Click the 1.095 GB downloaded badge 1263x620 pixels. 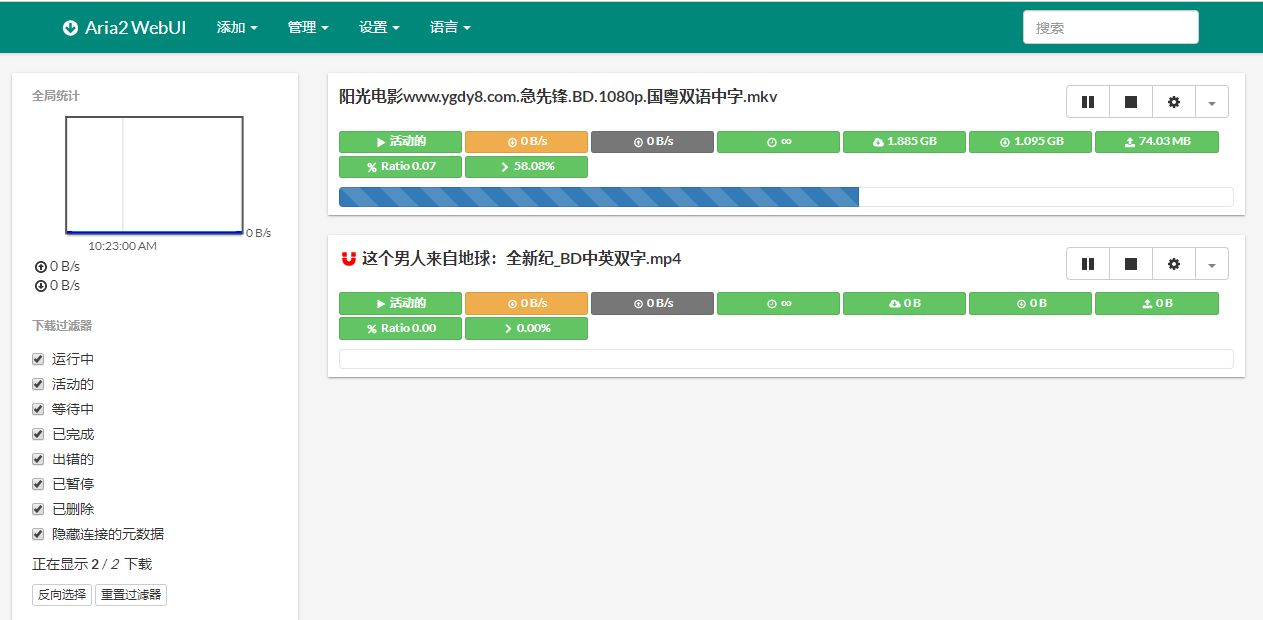pyautogui.click(x=1030, y=142)
